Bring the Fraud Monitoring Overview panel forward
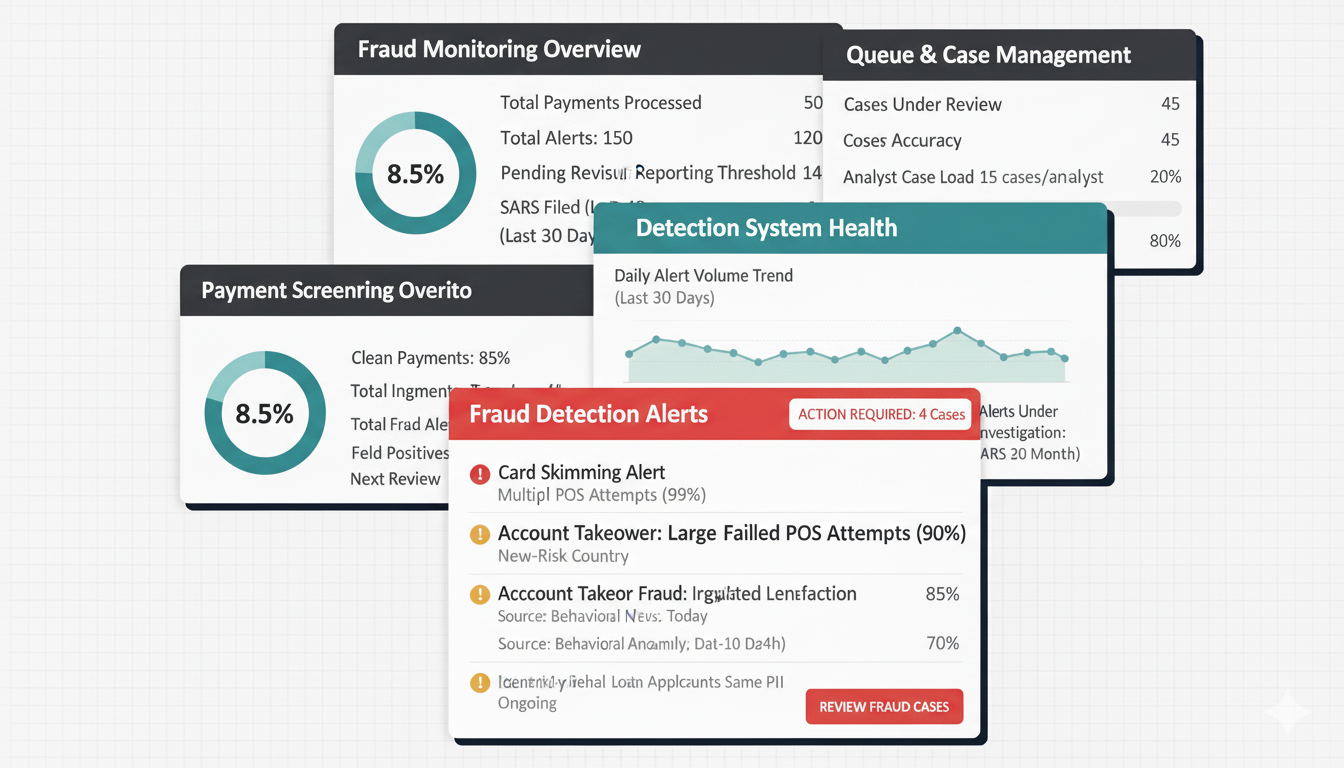The height and width of the screenshot is (768, 1344). pos(499,50)
